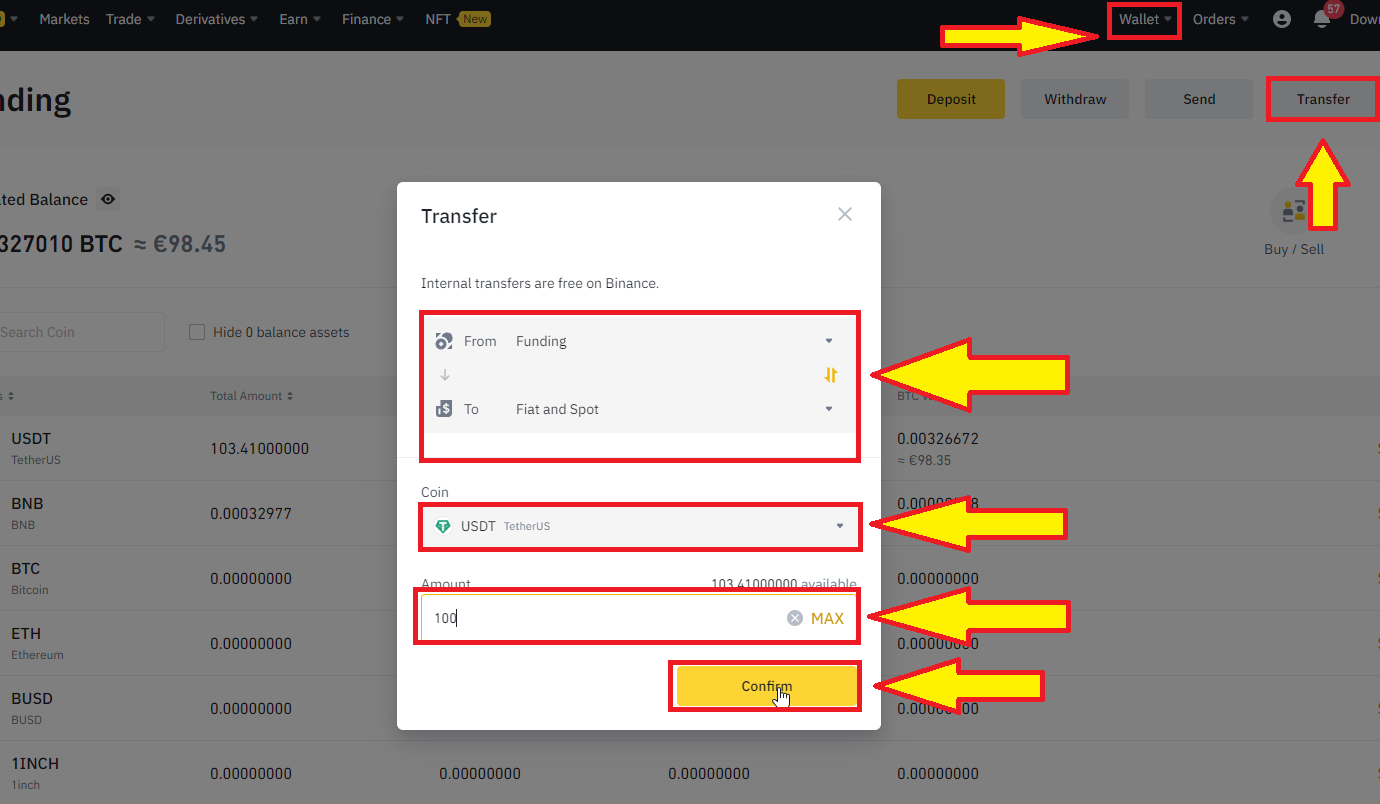1380x804 pixels.
Task: Expand the Trade menu
Action: point(131,19)
